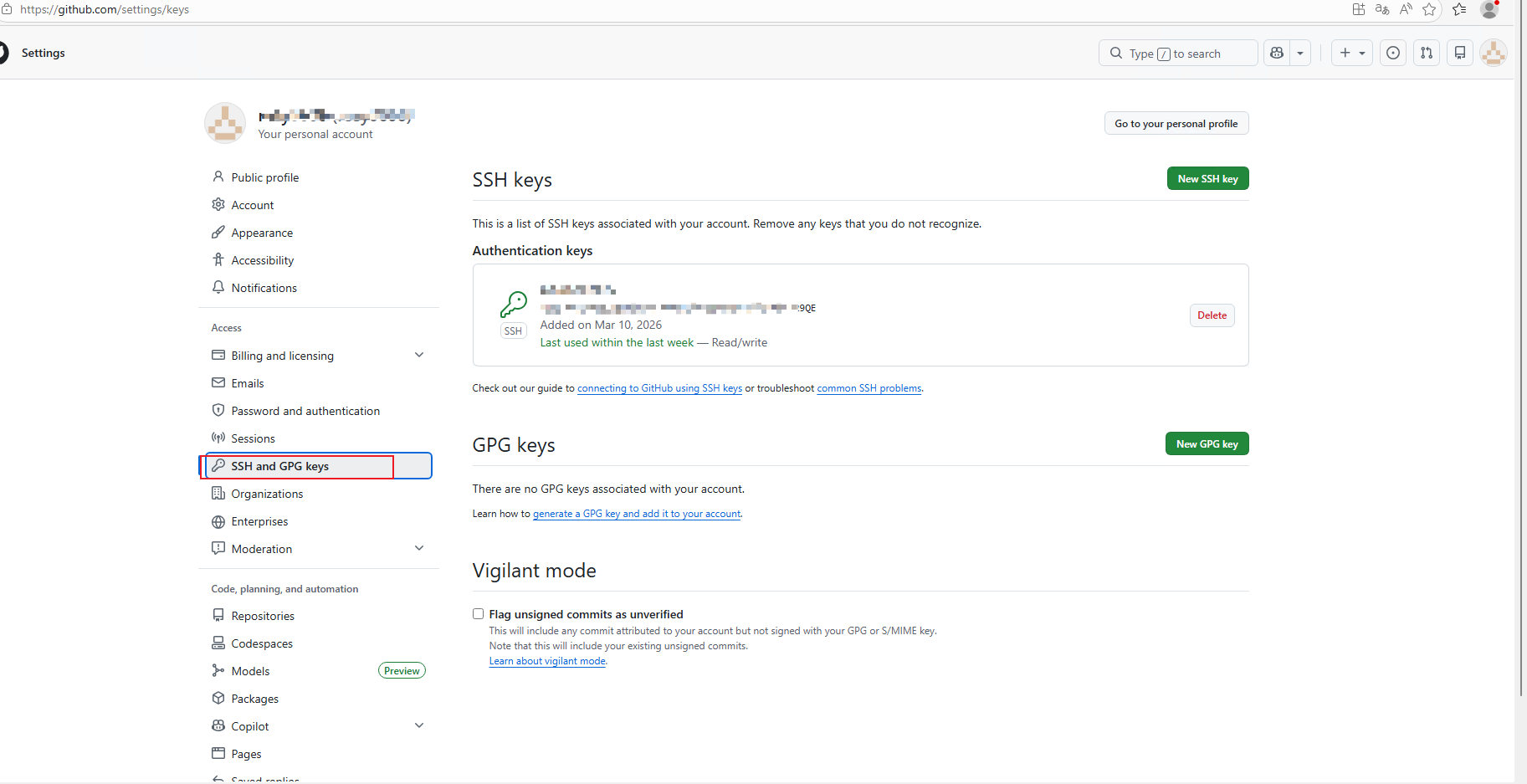This screenshot has width=1527, height=784.
Task: Open the Issues icon in header
Action: tap(1393, 53)
